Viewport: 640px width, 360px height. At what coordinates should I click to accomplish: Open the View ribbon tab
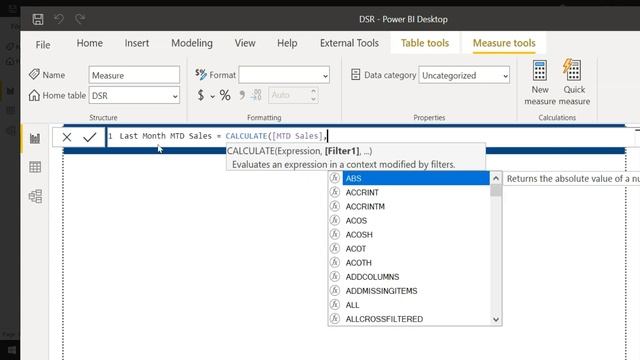coord(245,43)
